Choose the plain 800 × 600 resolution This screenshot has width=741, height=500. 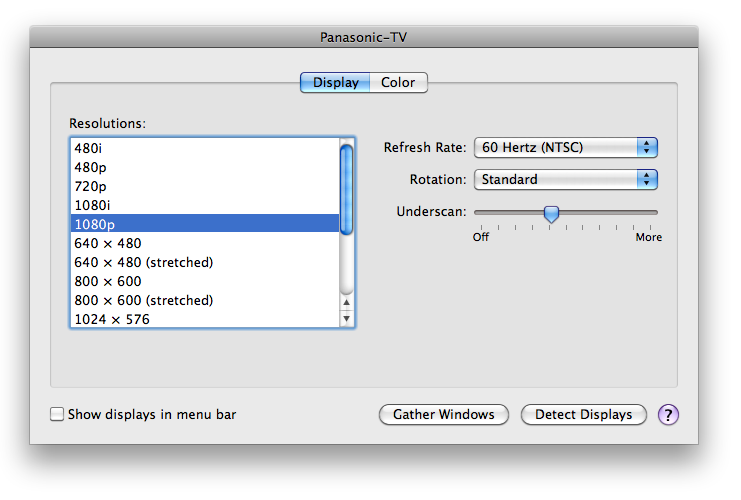[x=205, y=281]
